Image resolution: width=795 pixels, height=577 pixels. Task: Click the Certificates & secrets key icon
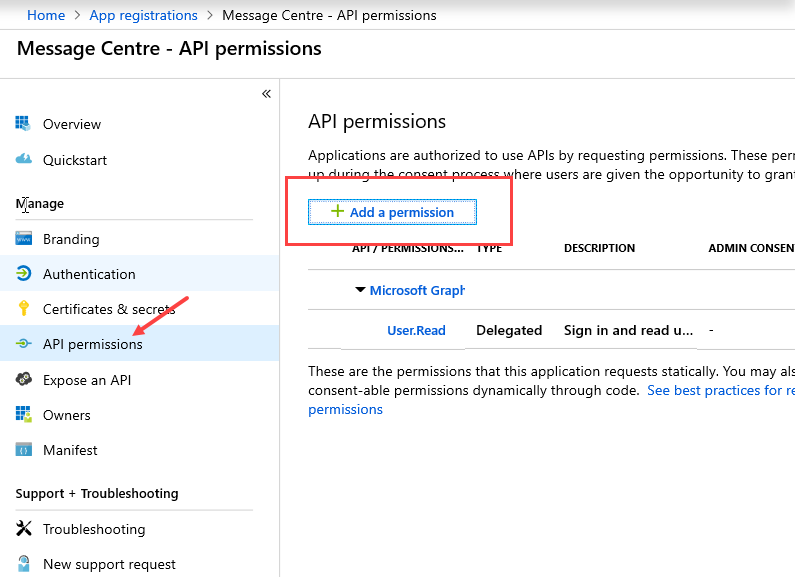[23, 308]
